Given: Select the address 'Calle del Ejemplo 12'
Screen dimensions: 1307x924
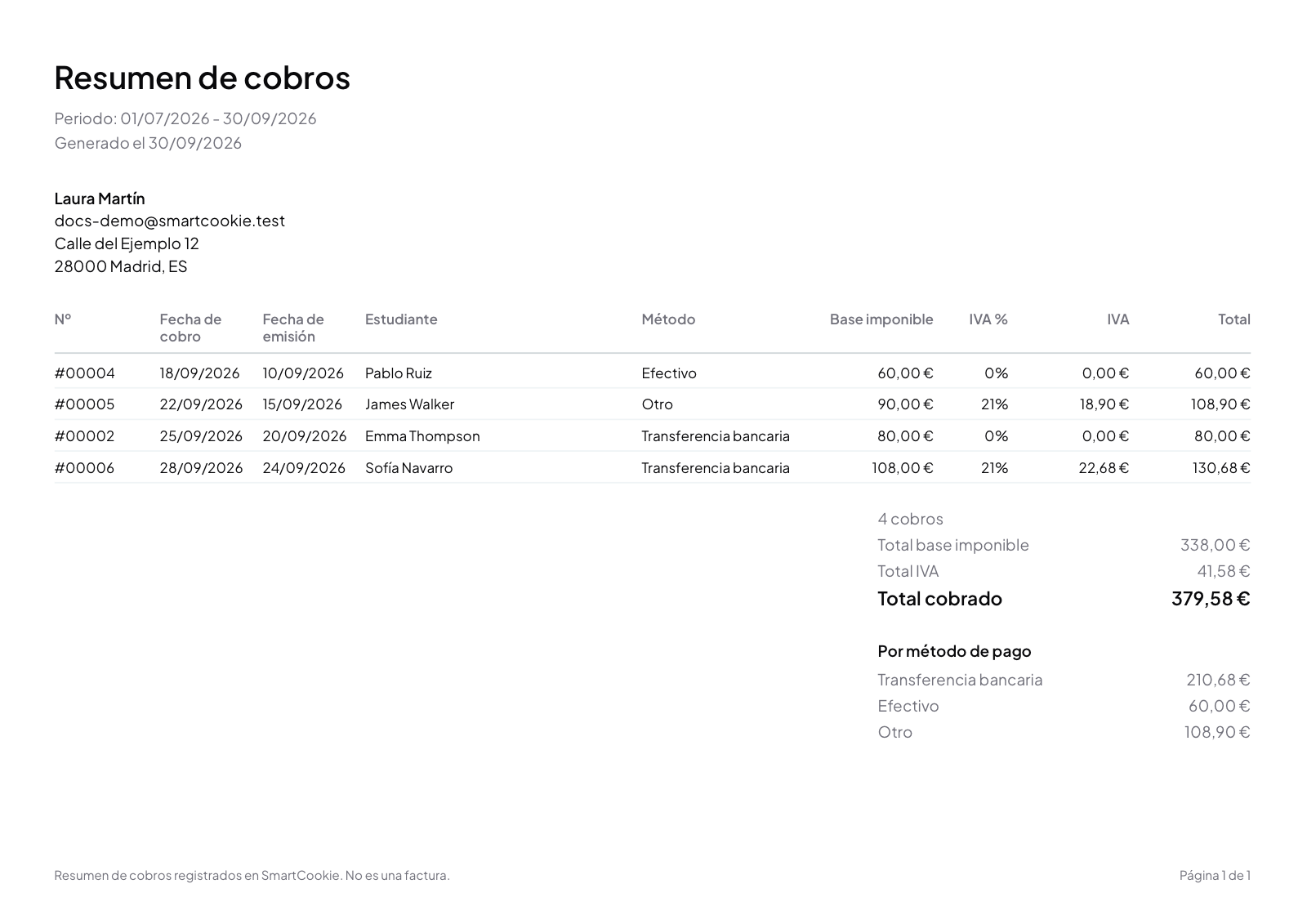Looking at the screenshot, I should 127,243.
